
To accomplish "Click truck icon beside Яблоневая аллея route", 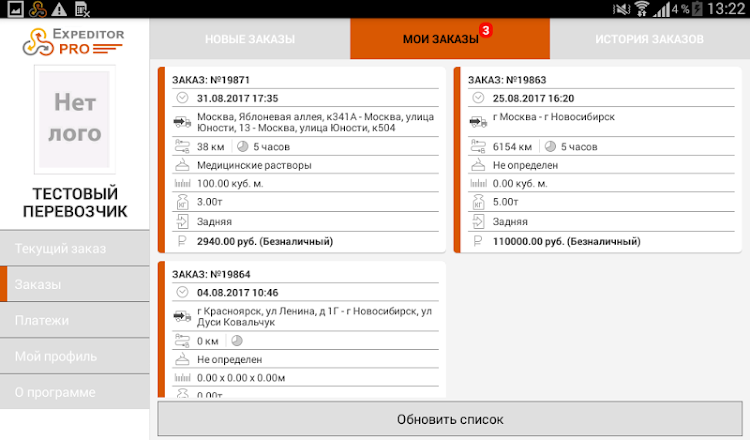I will (x=182, y=122).
